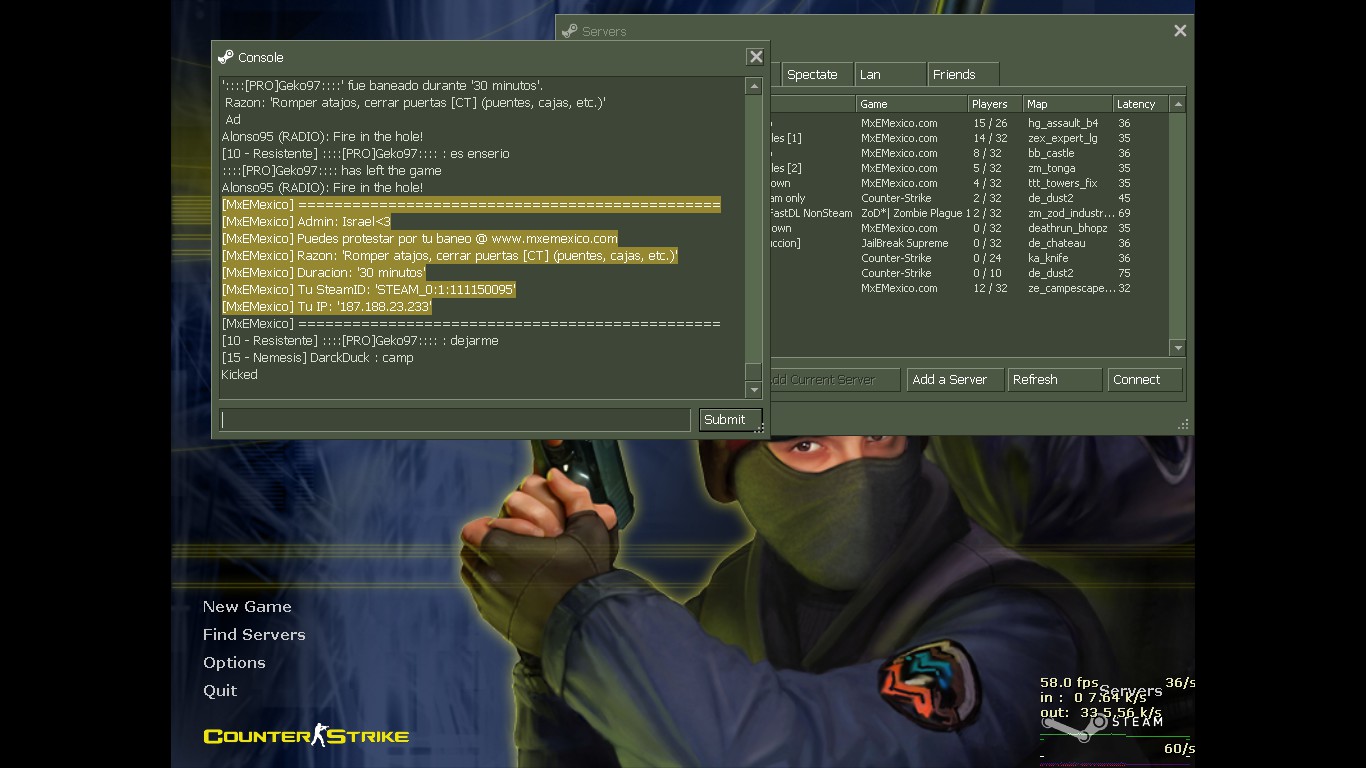Click the 'Kicked' console line
The image size is (1366, 768).
239,375
